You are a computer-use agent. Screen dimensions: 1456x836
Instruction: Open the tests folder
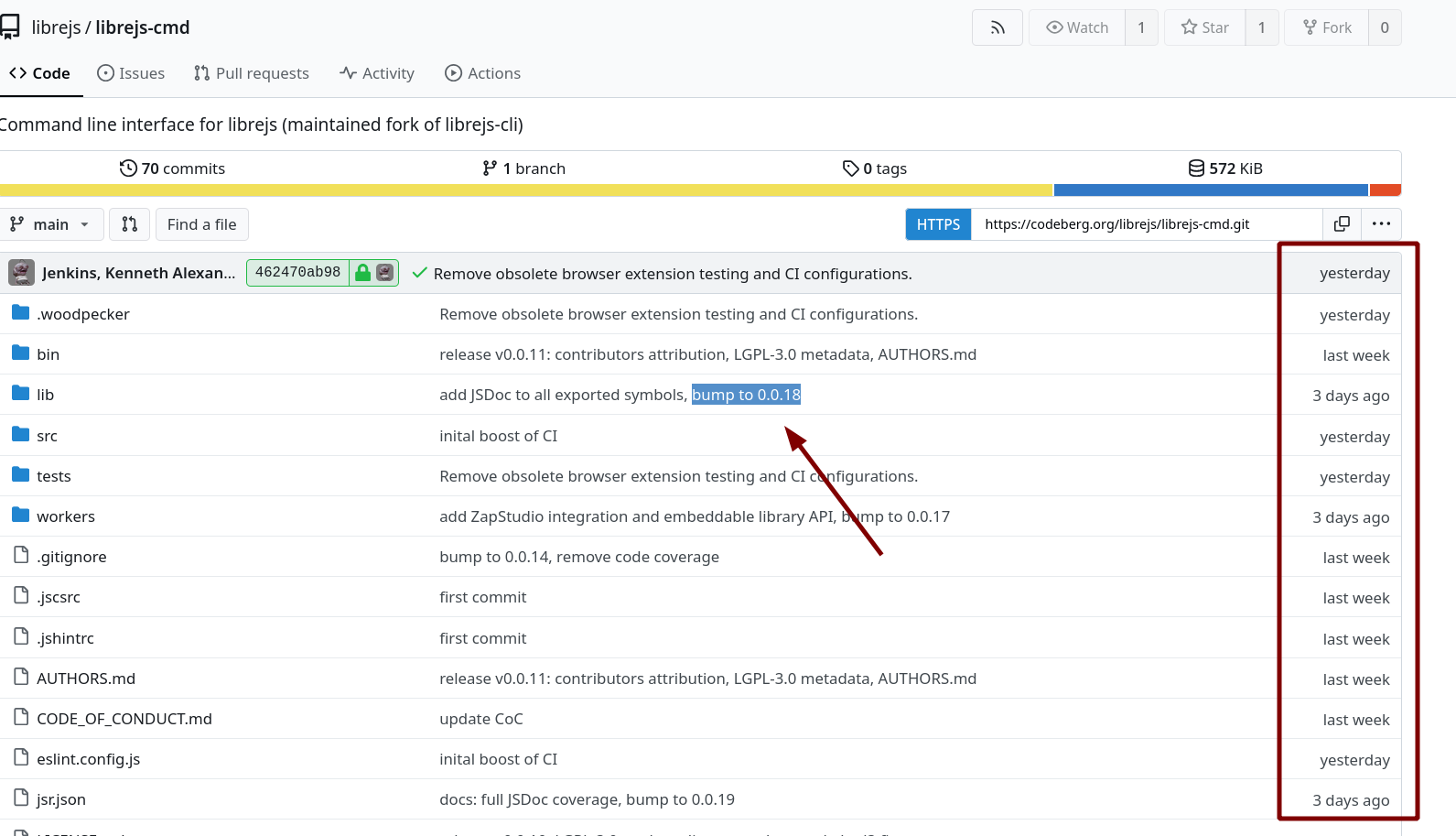(54, 476)
